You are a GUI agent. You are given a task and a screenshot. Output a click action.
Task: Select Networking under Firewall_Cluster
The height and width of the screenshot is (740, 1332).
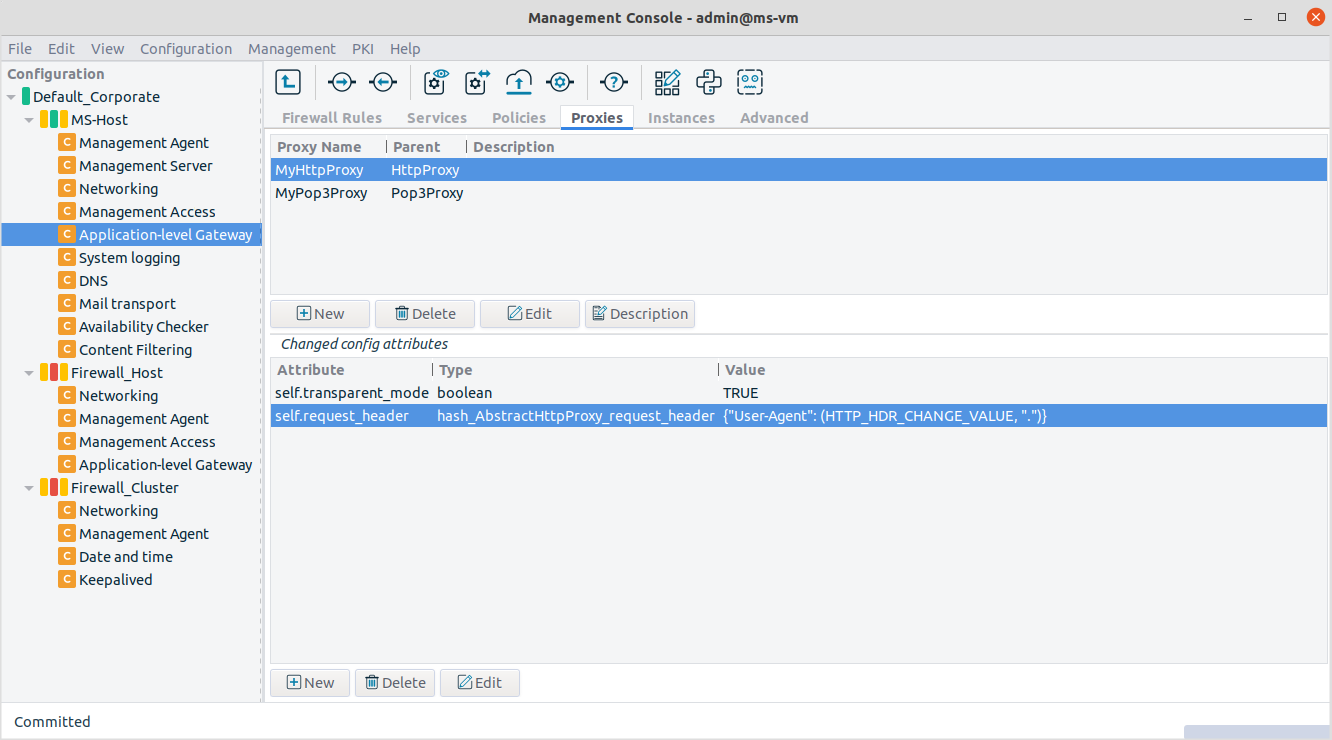[119, 511]
